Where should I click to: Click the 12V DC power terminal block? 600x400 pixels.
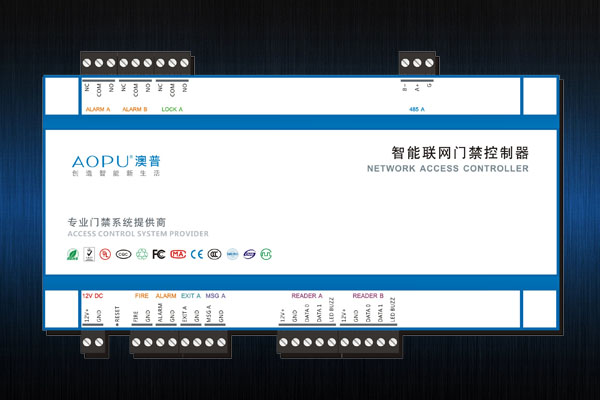[93, 342]
